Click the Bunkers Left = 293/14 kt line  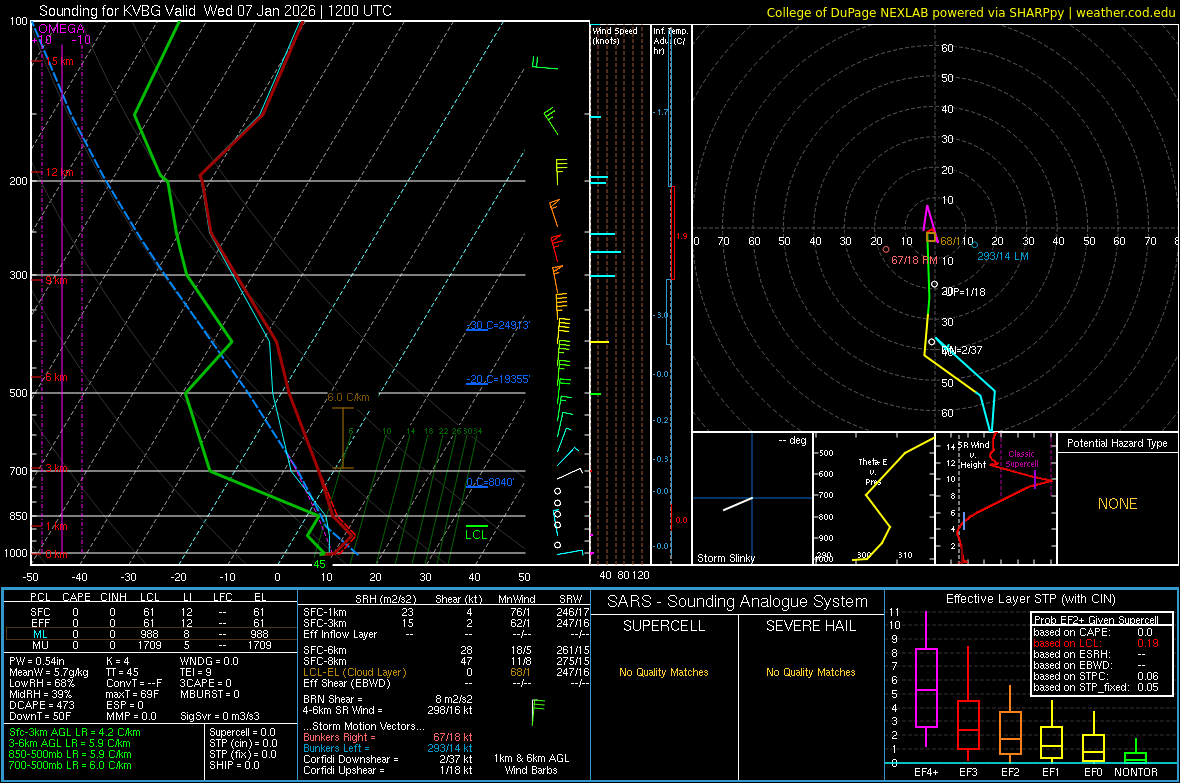tap(388, 748)
